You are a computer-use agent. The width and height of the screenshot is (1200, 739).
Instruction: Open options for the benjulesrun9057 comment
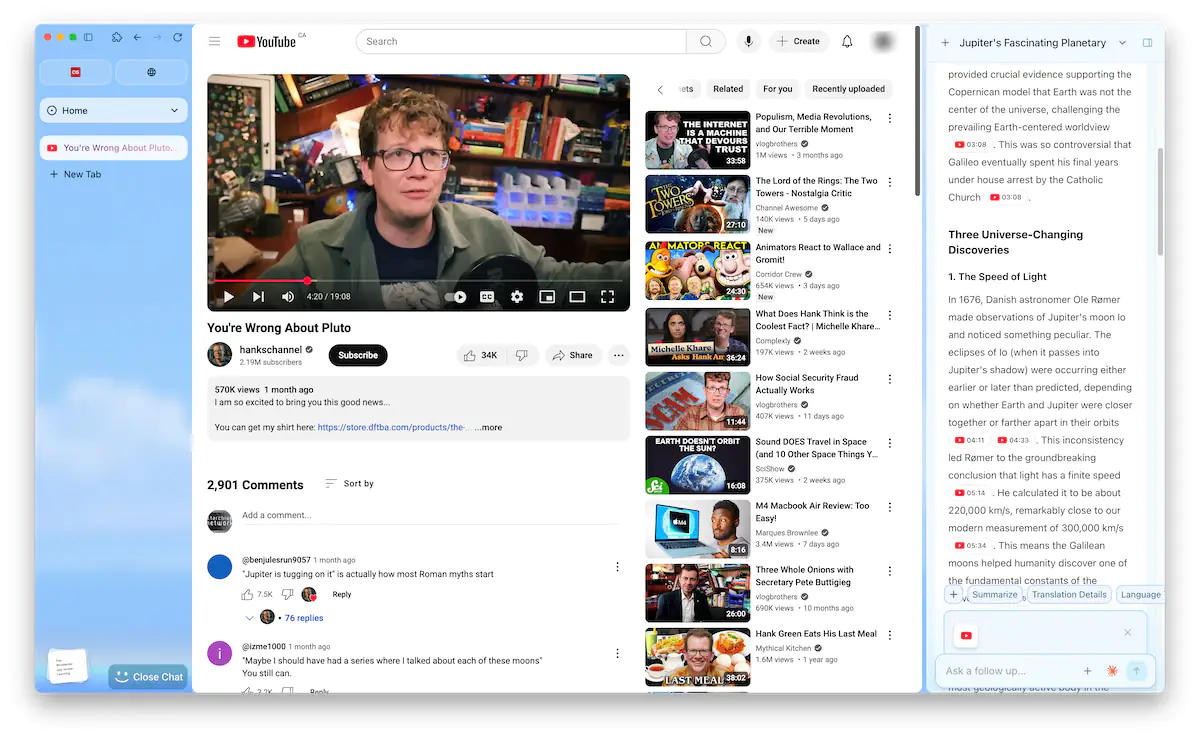[617, 567]
